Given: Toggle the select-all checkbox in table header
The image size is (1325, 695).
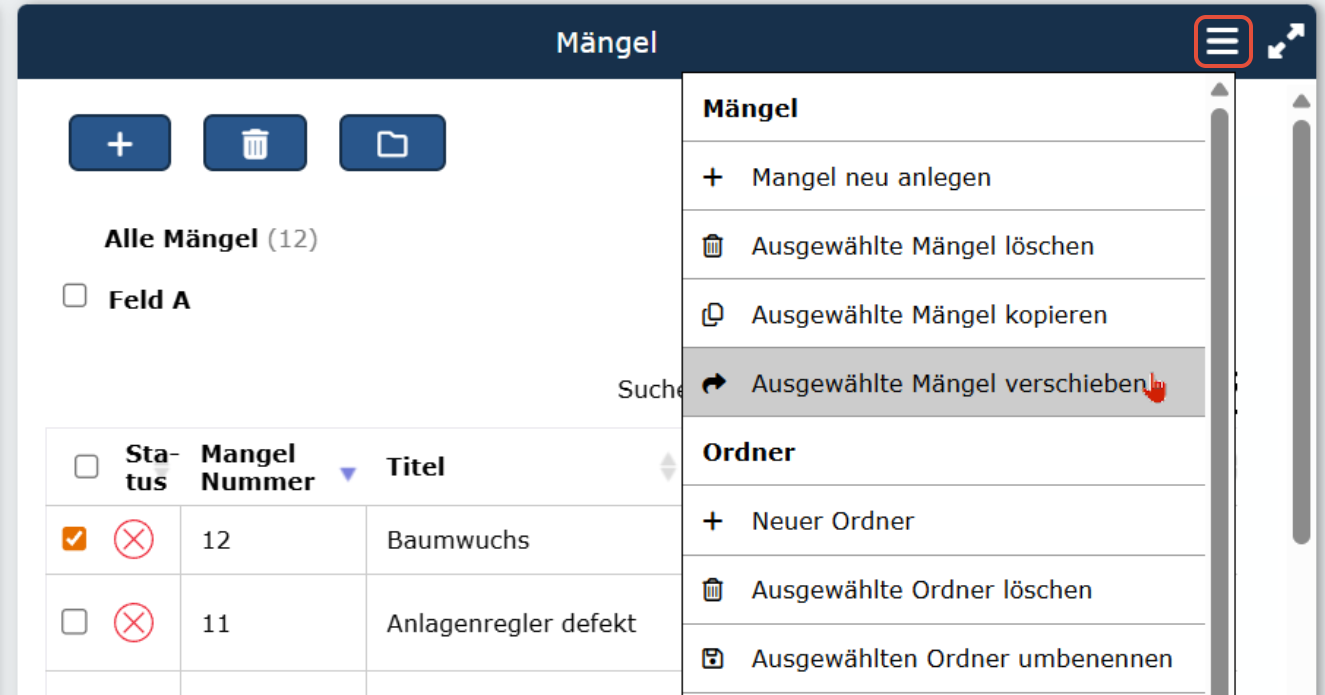Looking at the screenshot, I should point(87,466).
